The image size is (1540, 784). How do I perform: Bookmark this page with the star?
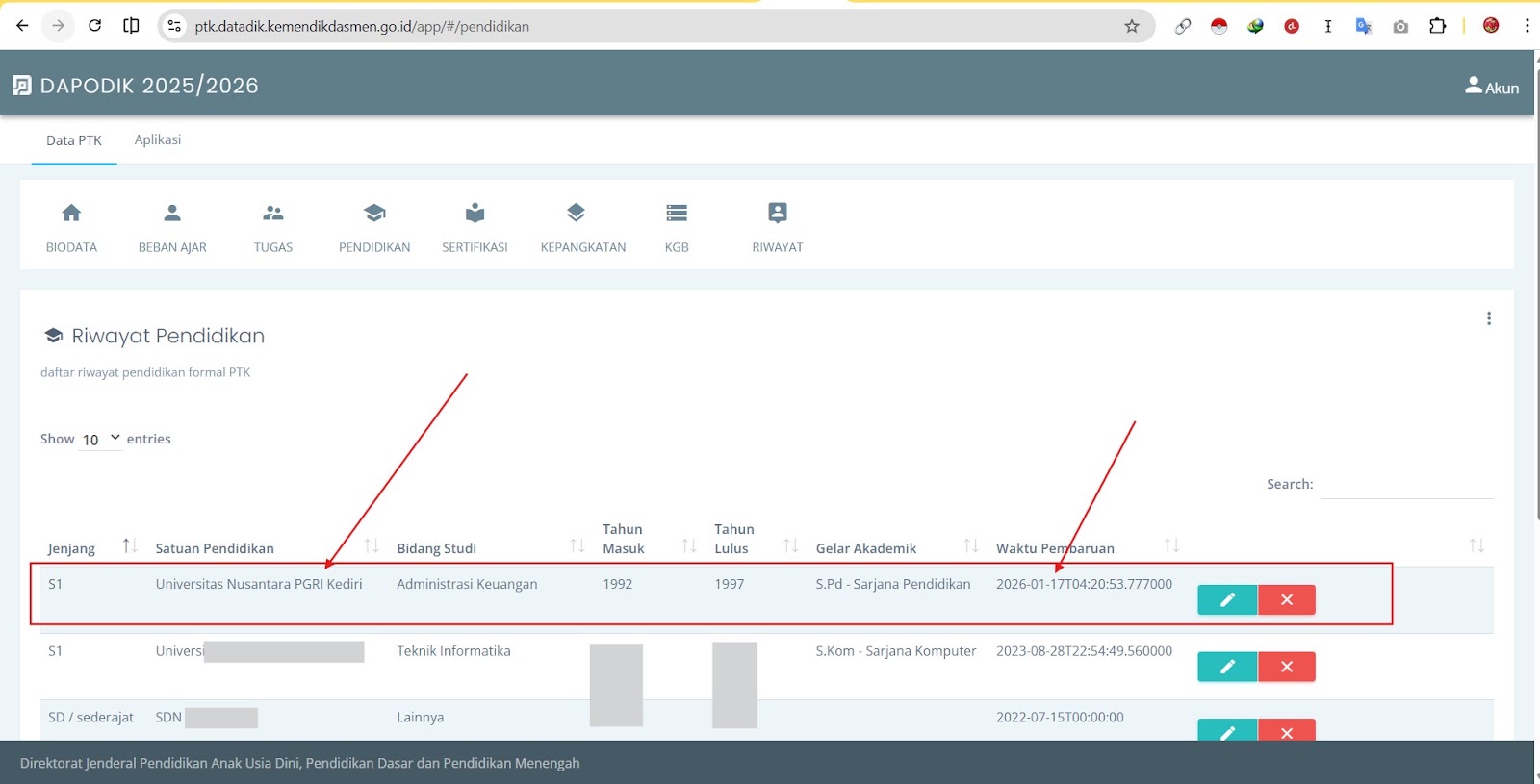point(1132,26)
